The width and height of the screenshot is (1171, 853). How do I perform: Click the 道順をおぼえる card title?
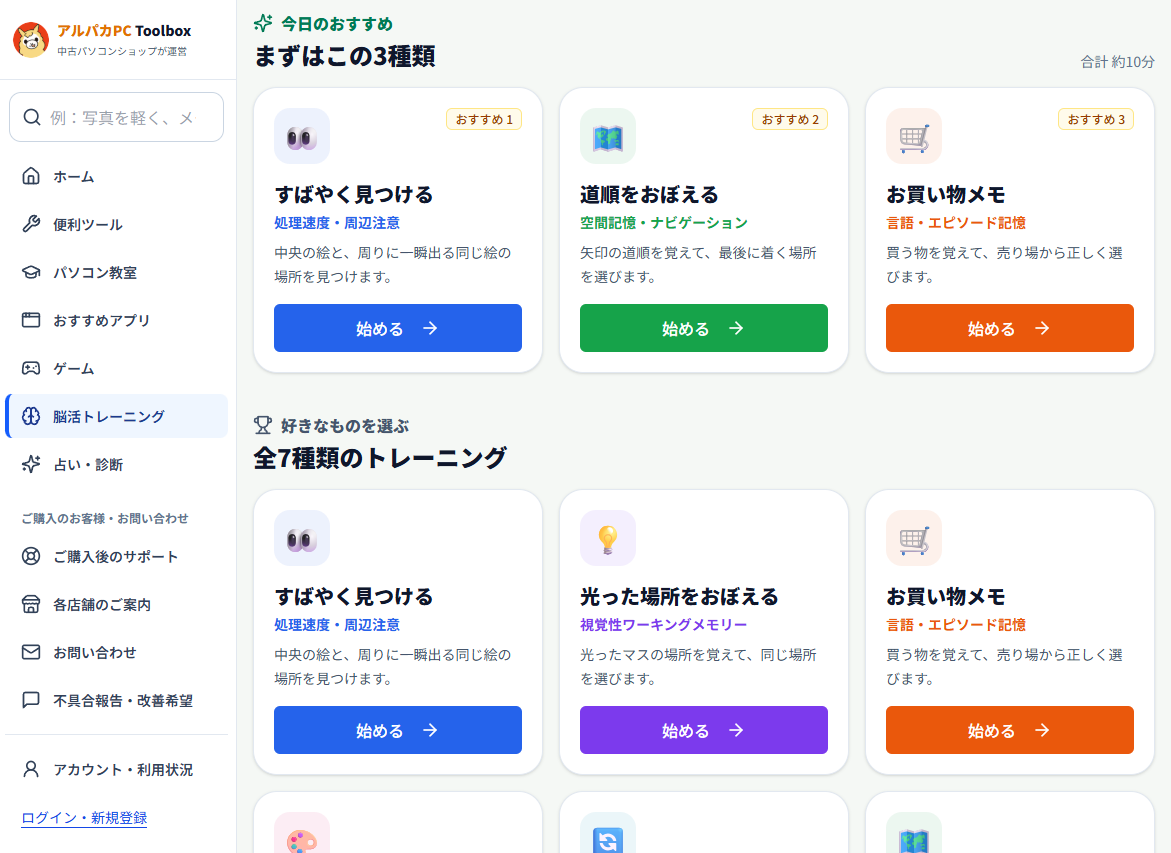[649, 194]
